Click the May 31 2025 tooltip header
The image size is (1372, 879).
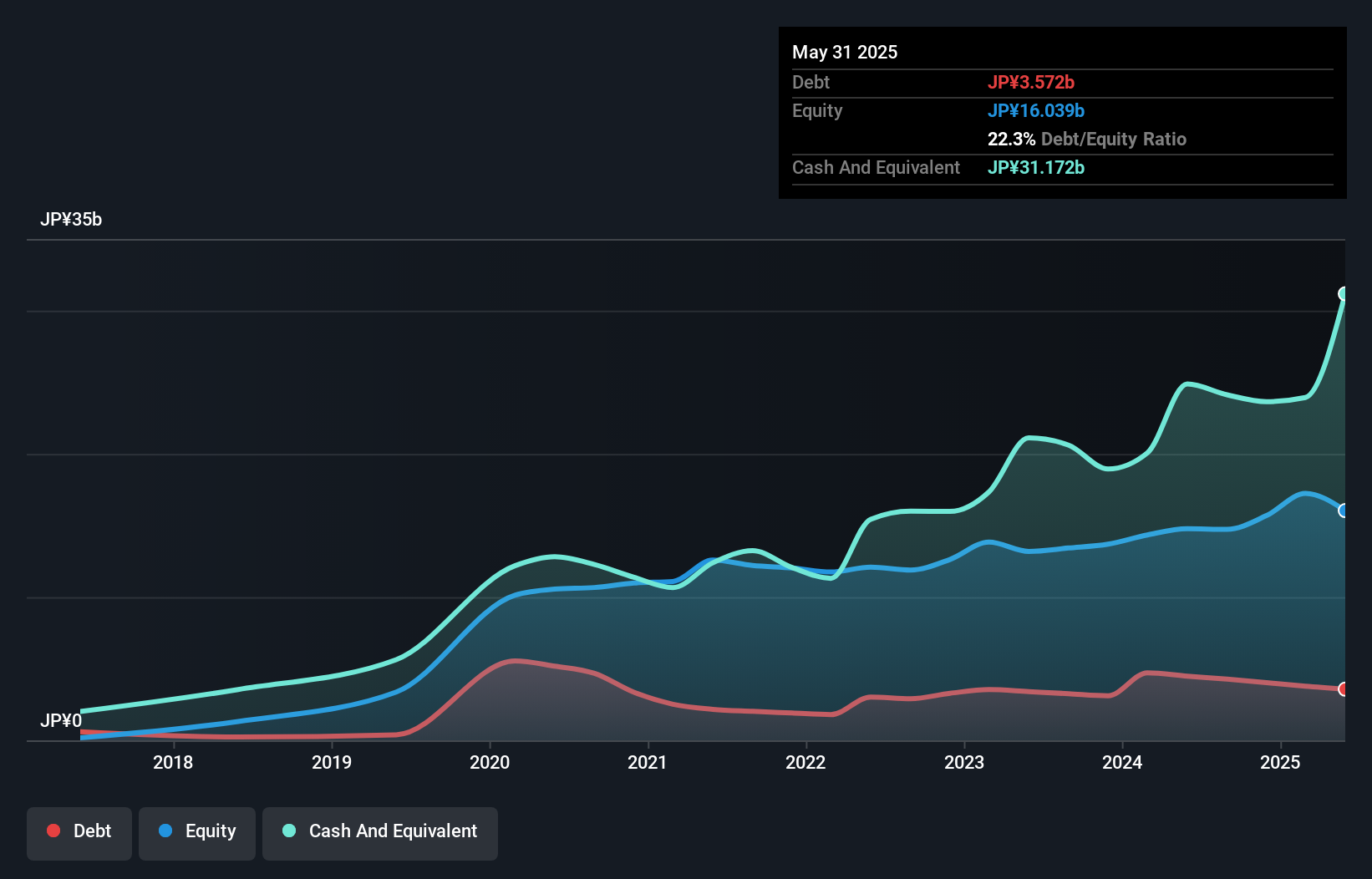click(x=845, y=52)
